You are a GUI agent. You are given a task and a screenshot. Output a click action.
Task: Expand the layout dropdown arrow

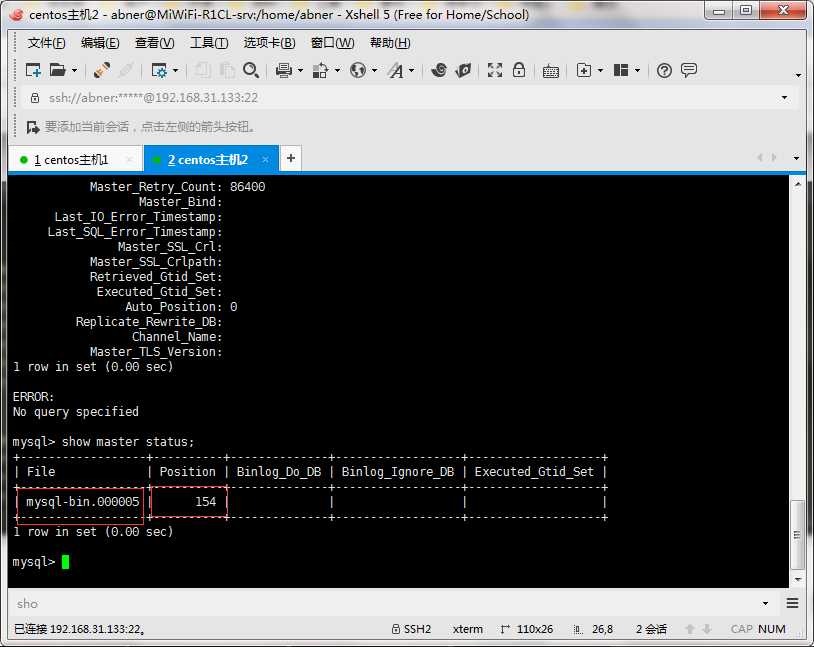pyautogui.click(x=637, y=70)
